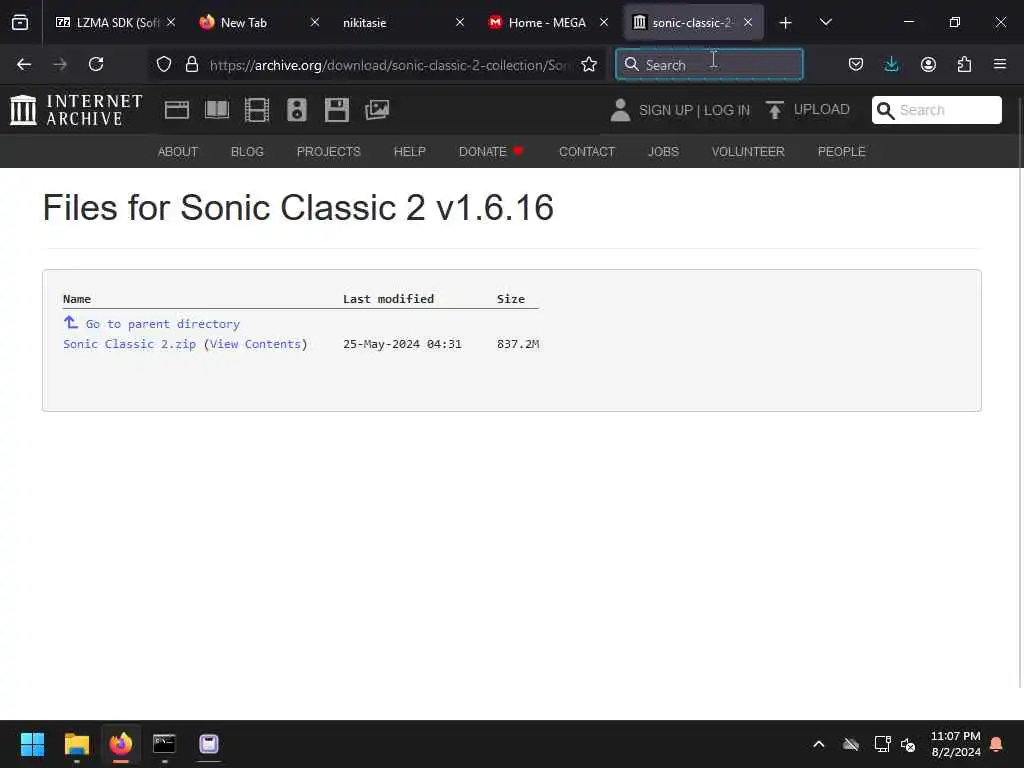Open the clock showing 11:07 PM
This screenshot has height=768, width=1024.
[x=955, y=744]
